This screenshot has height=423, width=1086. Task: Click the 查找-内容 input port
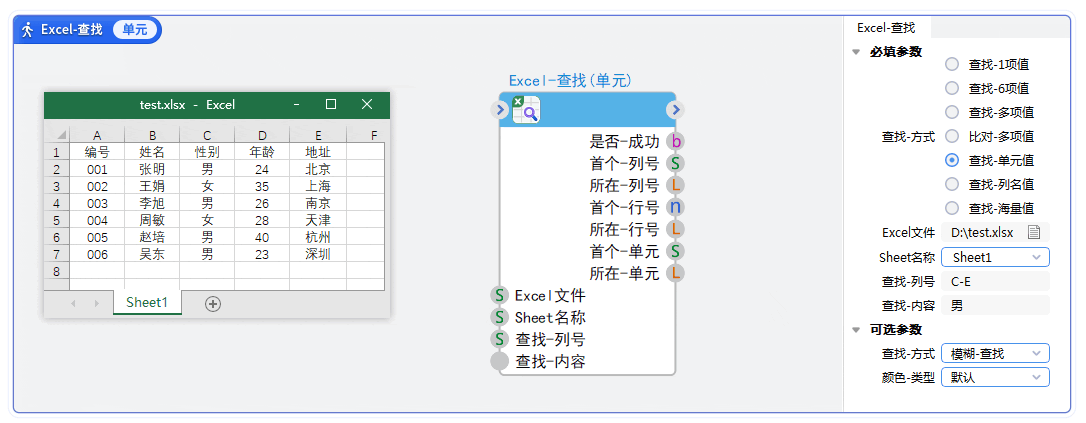tap(500, 361)
